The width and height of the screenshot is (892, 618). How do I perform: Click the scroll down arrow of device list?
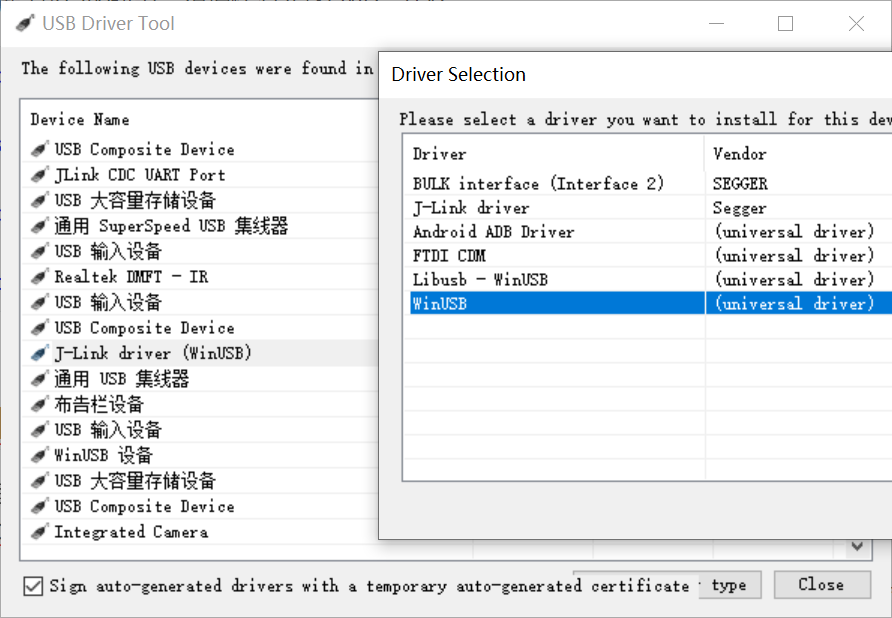pos(857,547)
